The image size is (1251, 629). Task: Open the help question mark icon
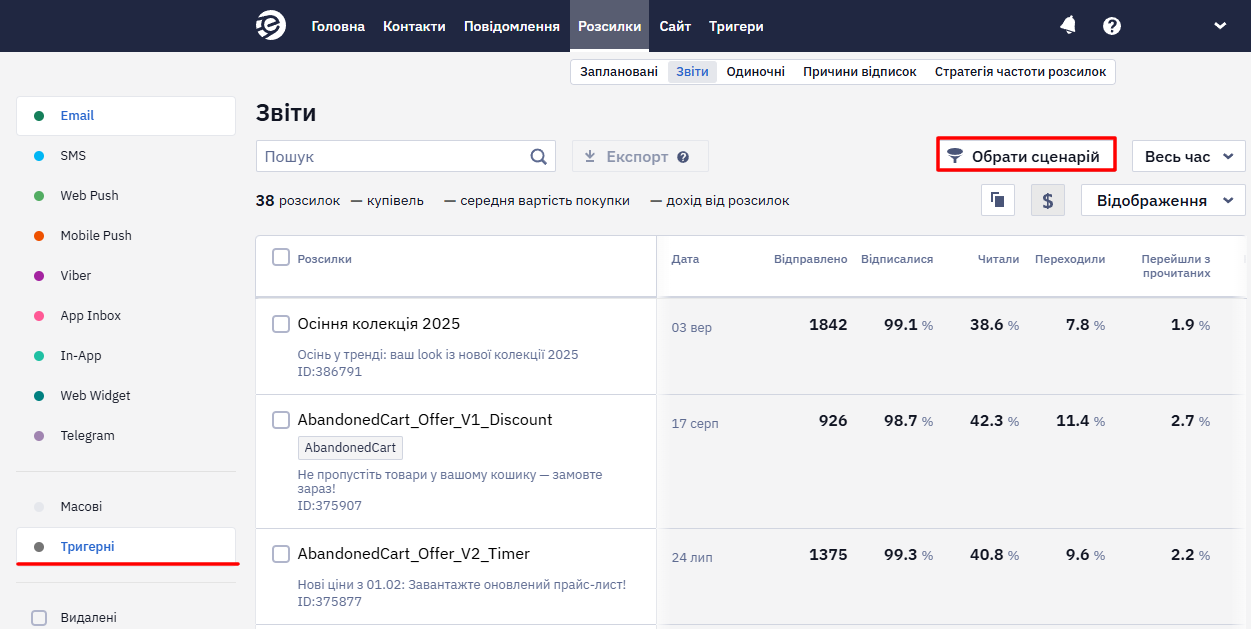pos(1112,26)
